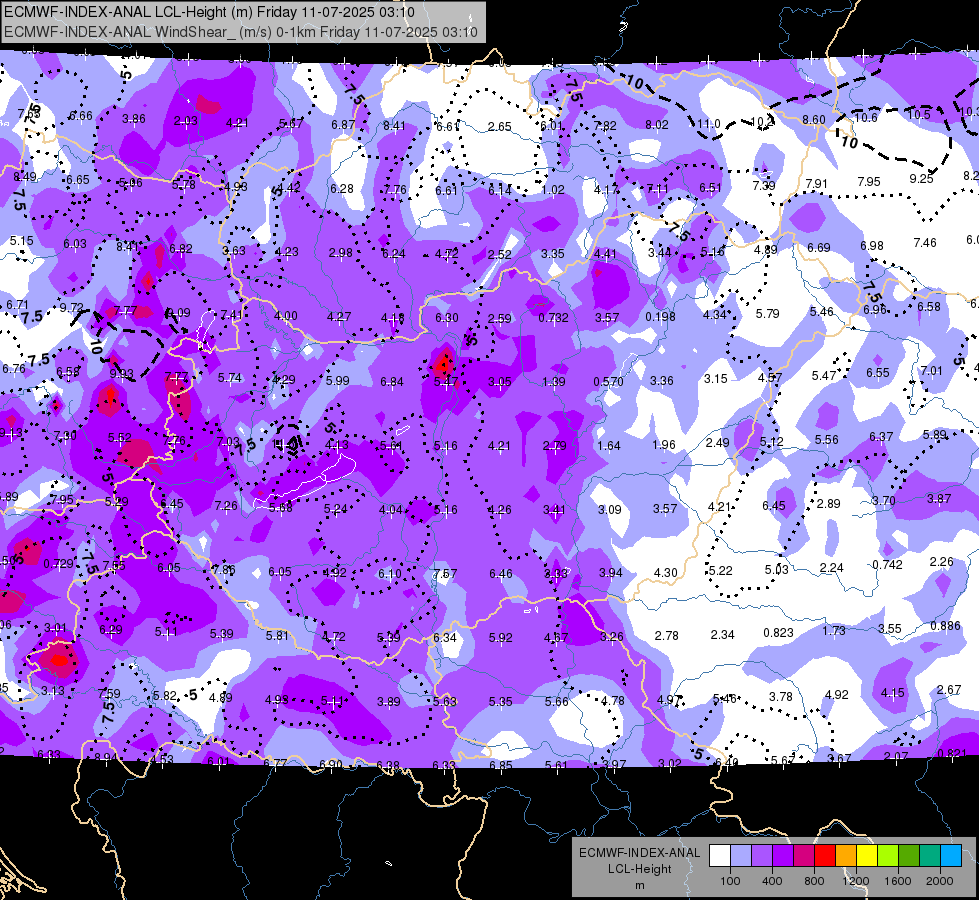Click the wind shear value 5.79

[767, 314]
